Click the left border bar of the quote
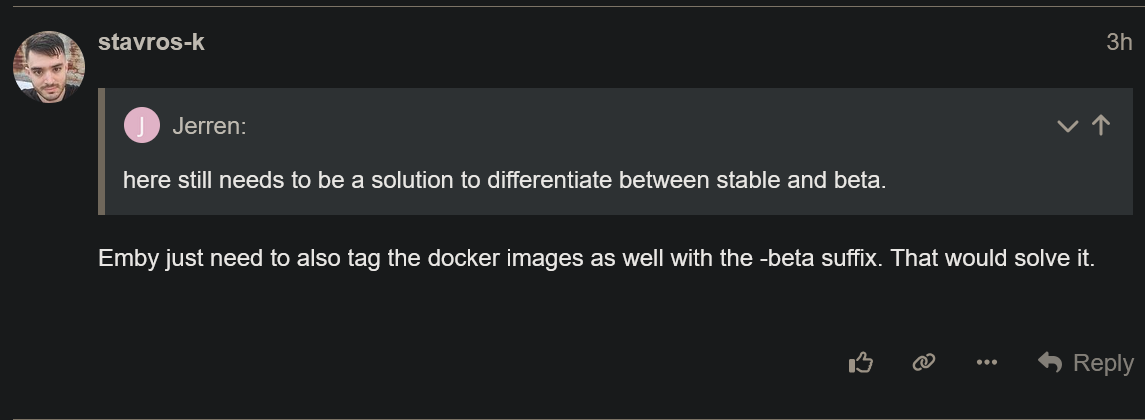1145x420 pixels. coord(101,151)
